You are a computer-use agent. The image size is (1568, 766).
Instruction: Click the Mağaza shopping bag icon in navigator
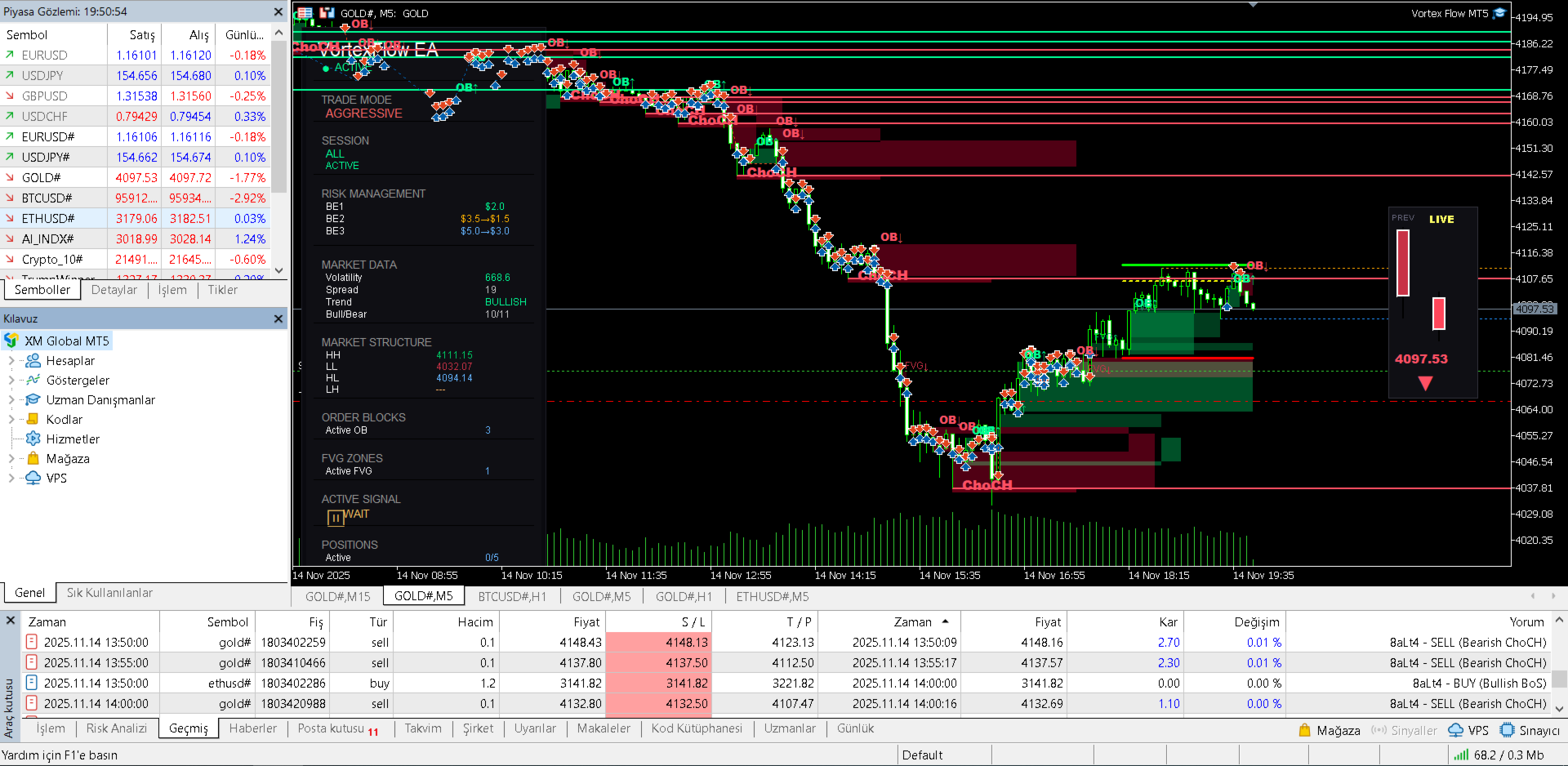33,458
